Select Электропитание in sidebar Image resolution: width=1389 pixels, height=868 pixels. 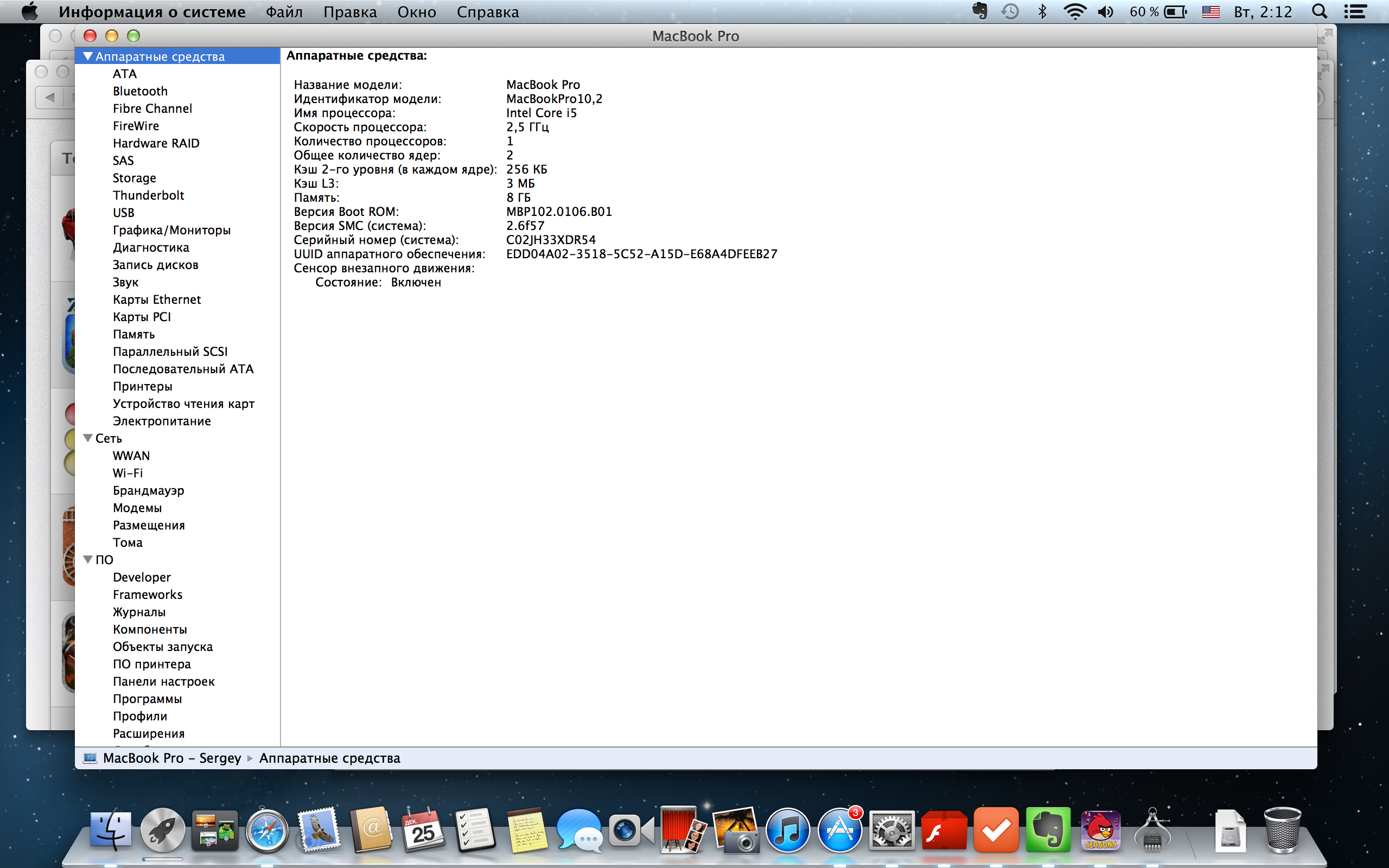(162, 421)
